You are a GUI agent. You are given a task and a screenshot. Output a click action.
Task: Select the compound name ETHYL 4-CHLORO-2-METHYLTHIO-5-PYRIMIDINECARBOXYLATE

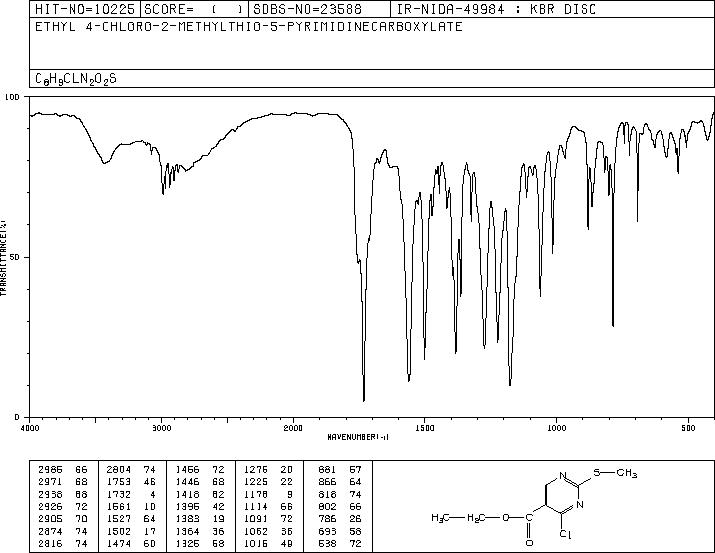point(249,27)
